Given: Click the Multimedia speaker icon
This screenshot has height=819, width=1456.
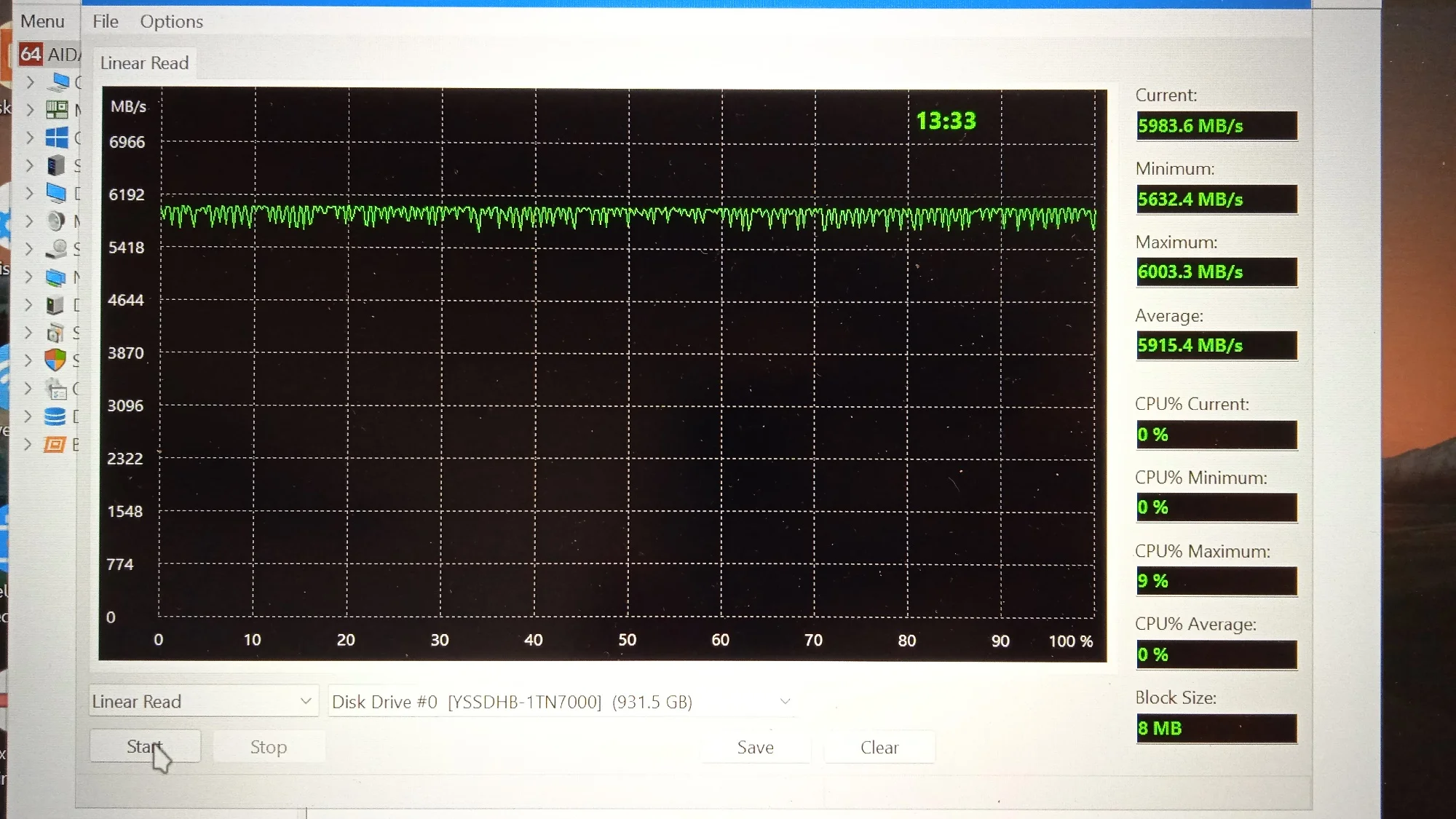Looking at the screenshot, I should 56,221.
